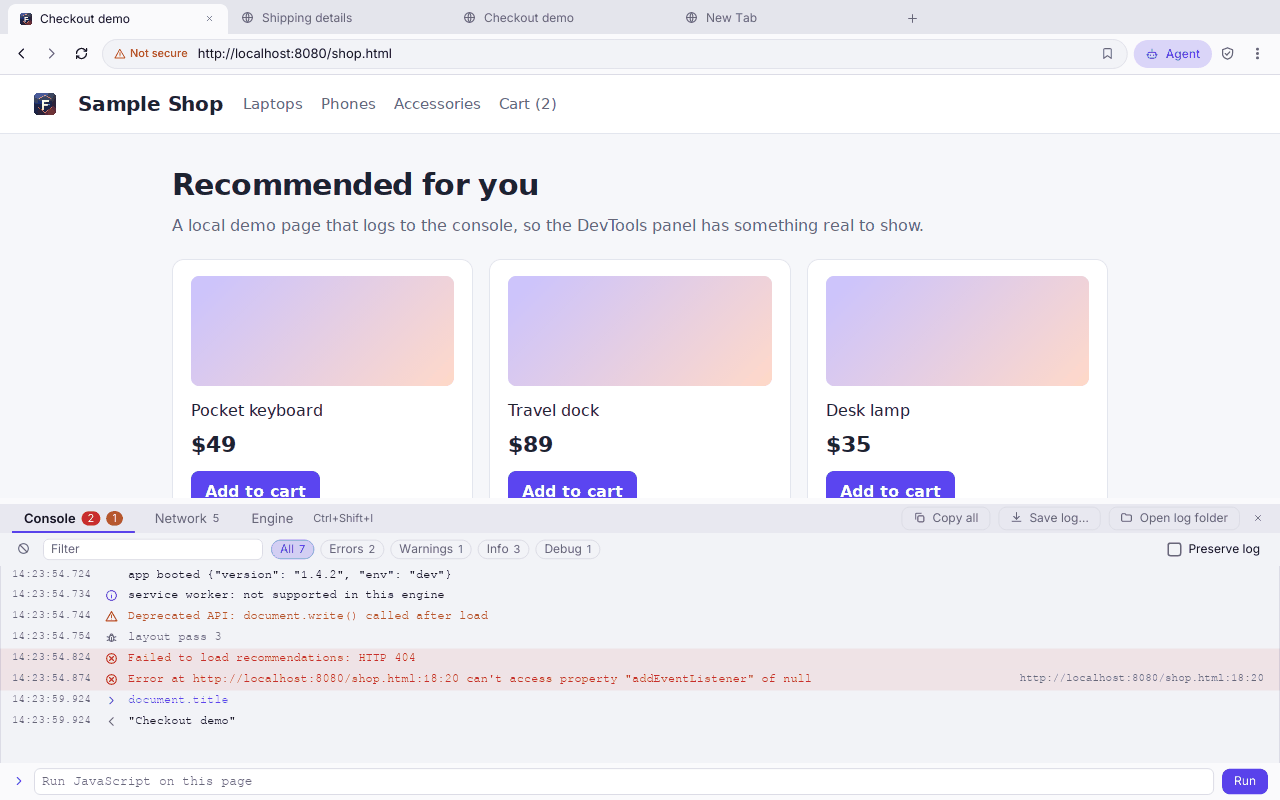Switch to the New Tab browser tab
Viewport: 1280px width, 800px height.
point(783,18)
